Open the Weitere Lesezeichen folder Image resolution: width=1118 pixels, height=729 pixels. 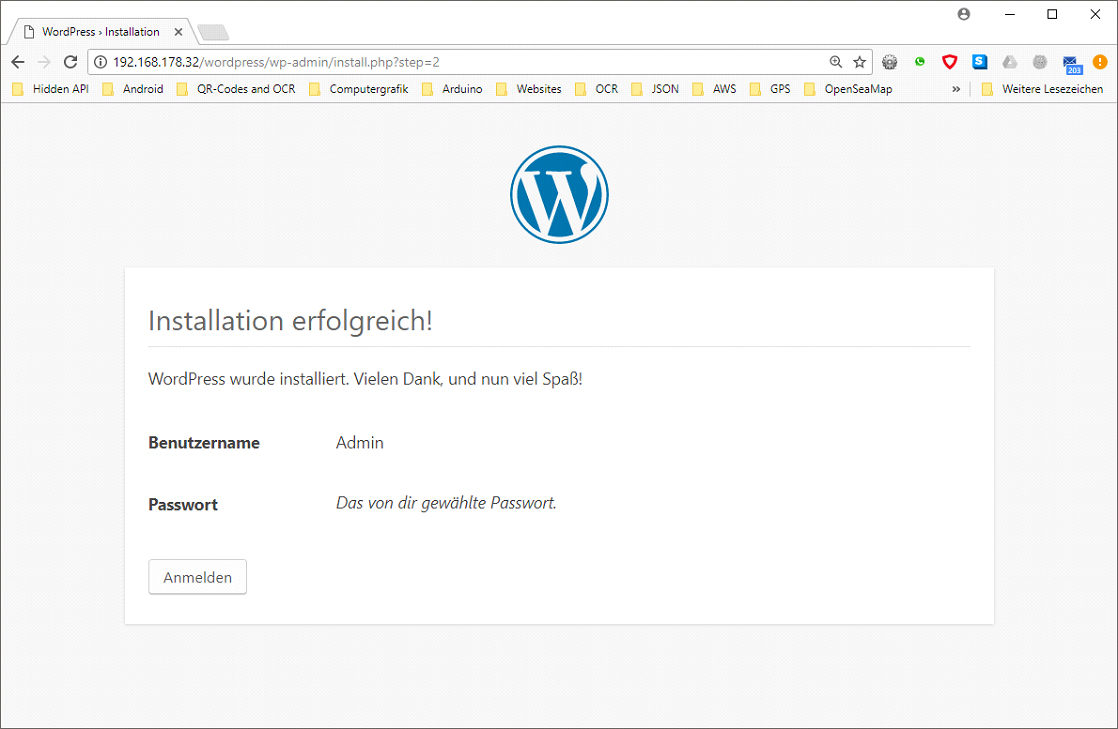(1042, 89)
